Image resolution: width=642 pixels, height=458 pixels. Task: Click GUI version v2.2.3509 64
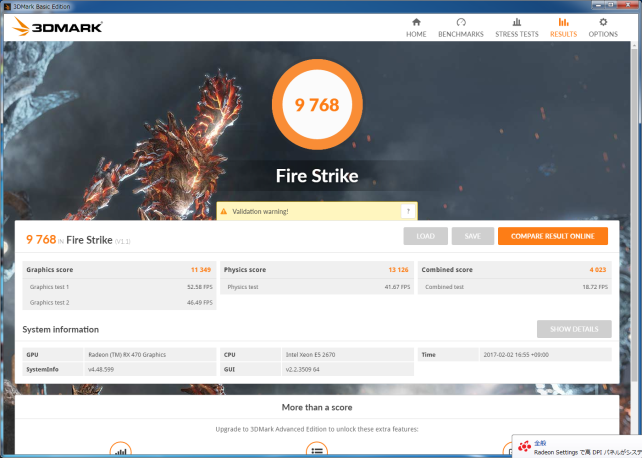(x=303, y=370)
